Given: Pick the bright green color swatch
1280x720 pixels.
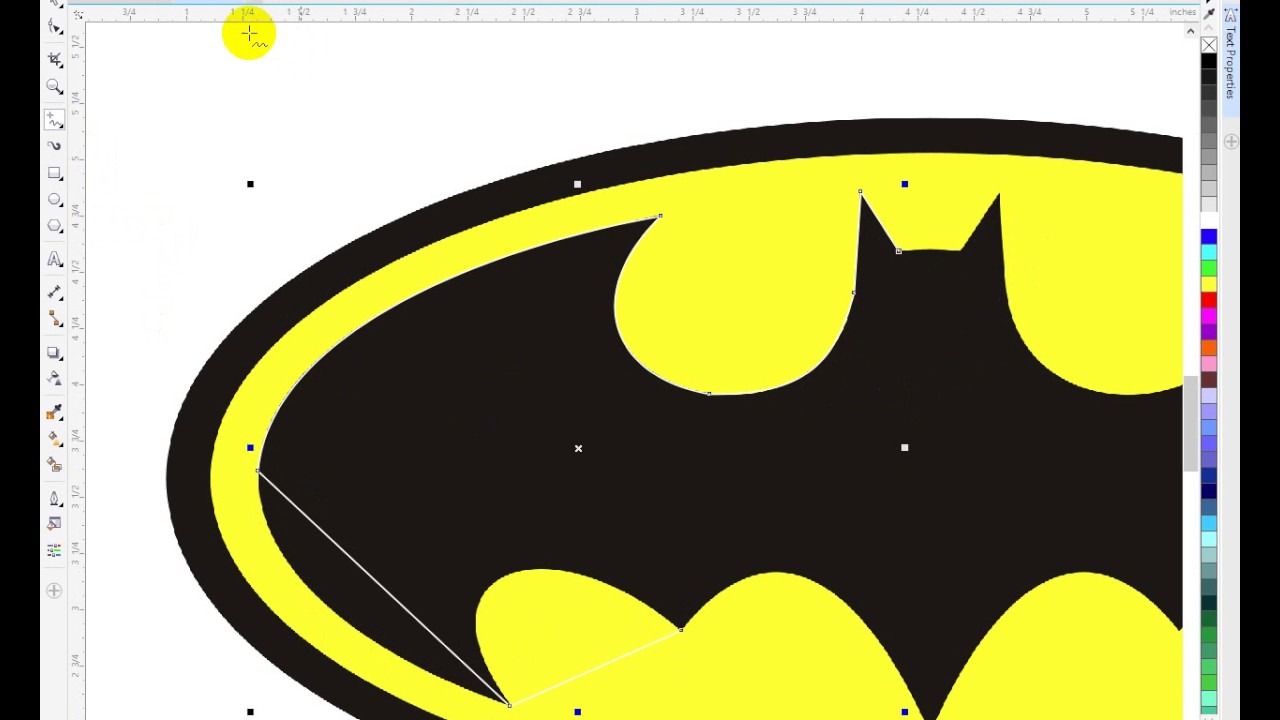Looking at the screenshot, I should pos(1209,269).
